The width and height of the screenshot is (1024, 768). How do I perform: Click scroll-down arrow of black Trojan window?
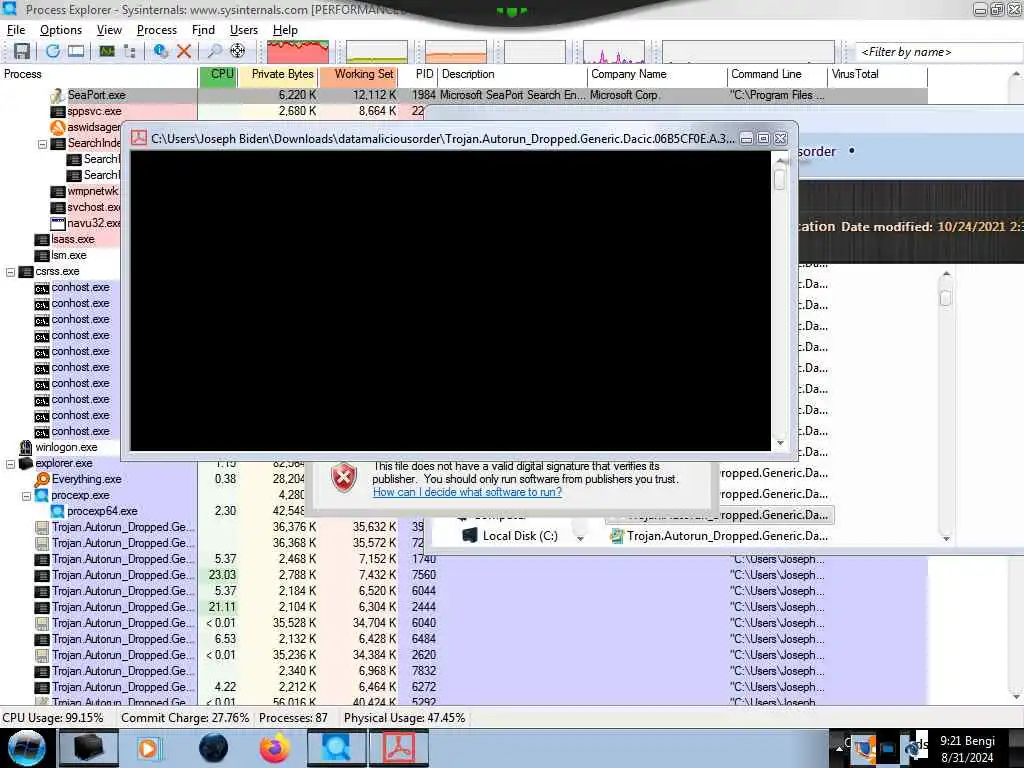point(780,443)
